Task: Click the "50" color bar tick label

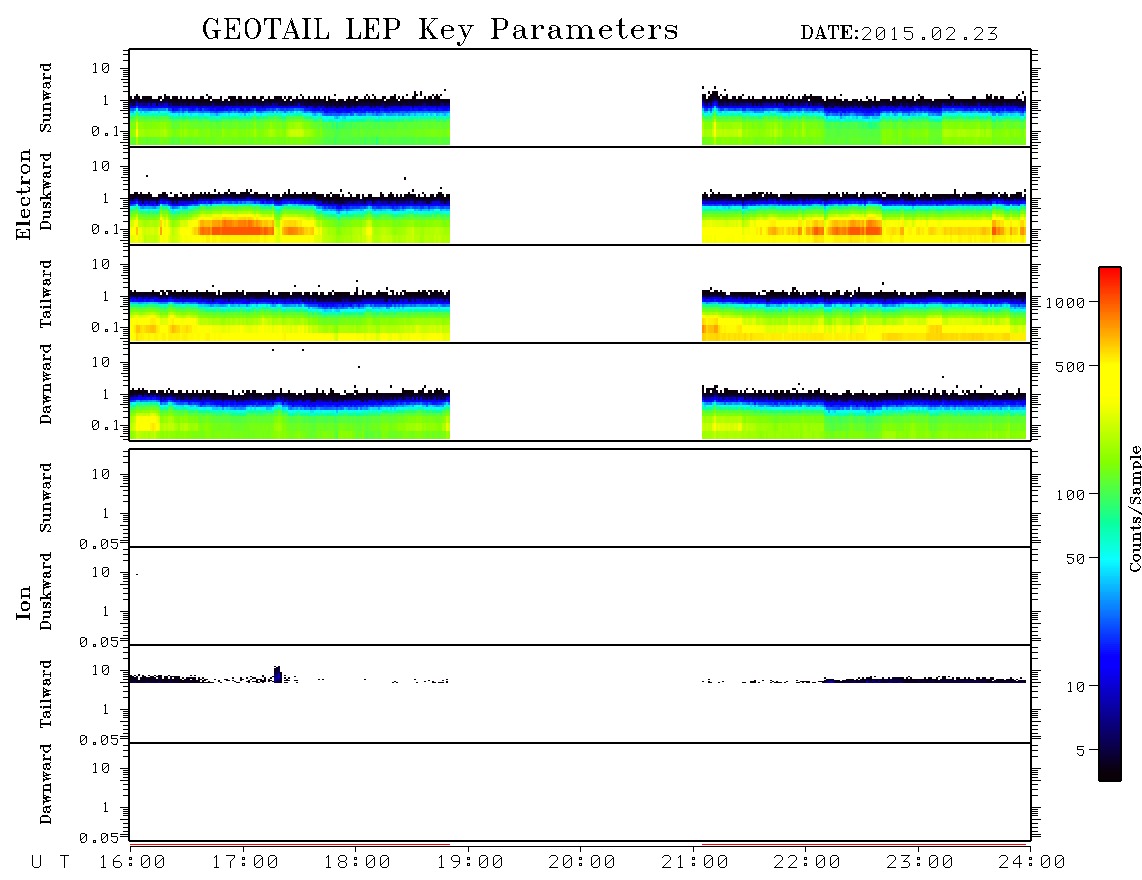Action: (1075, 559)
